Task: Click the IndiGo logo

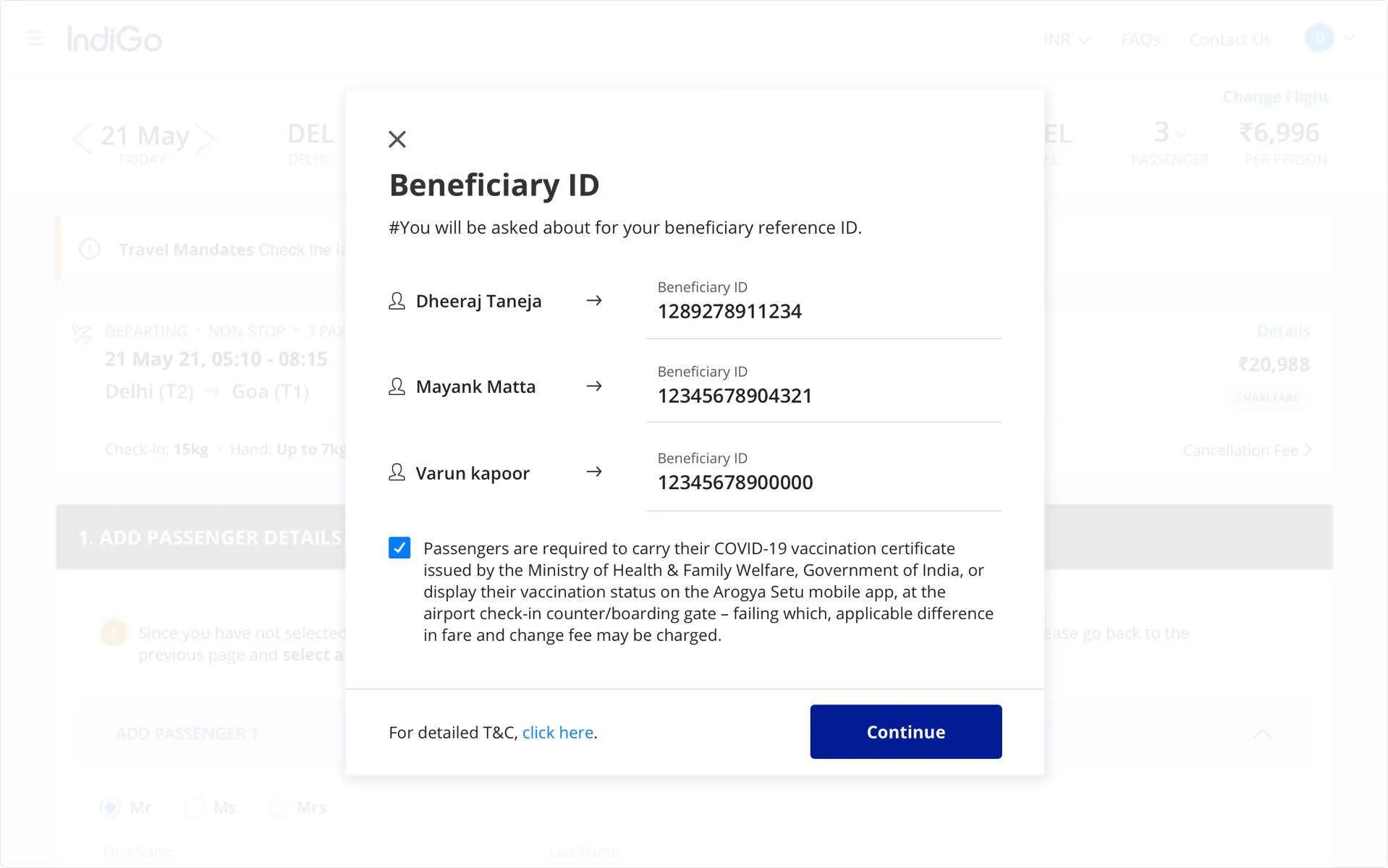Action: pyautogui.click(x=115, y=39)
